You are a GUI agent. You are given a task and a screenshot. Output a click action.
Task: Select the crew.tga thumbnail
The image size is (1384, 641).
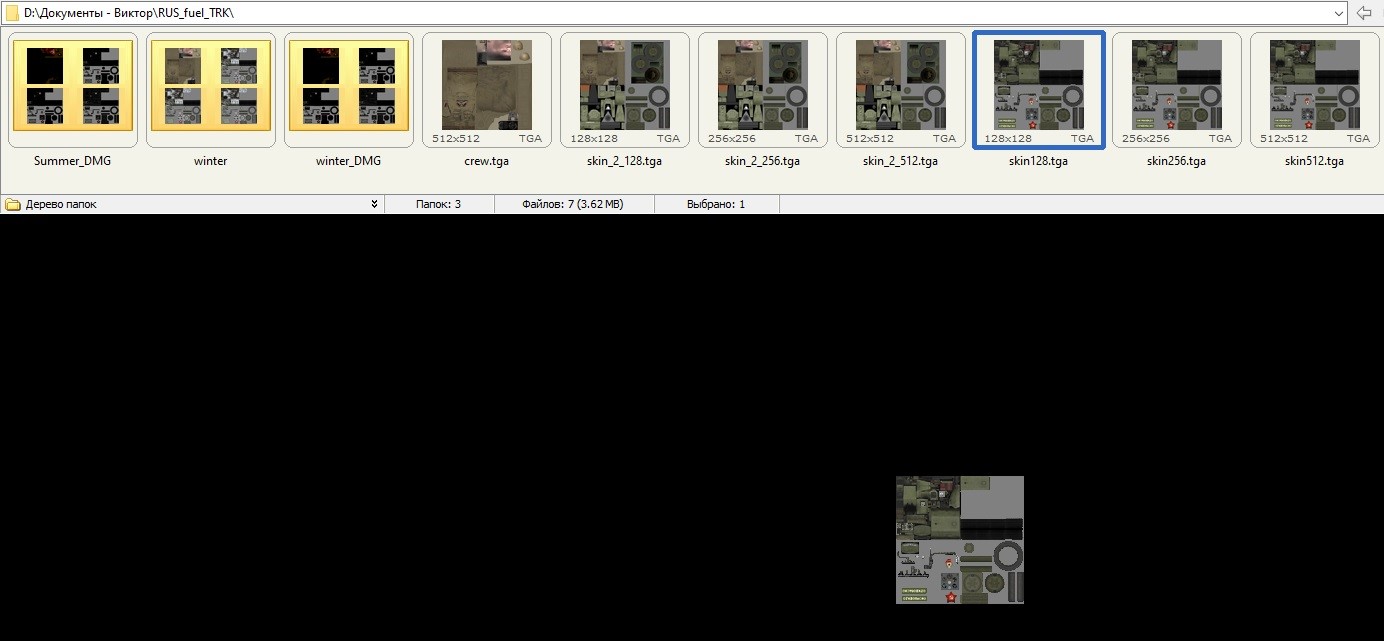(487, 90)
